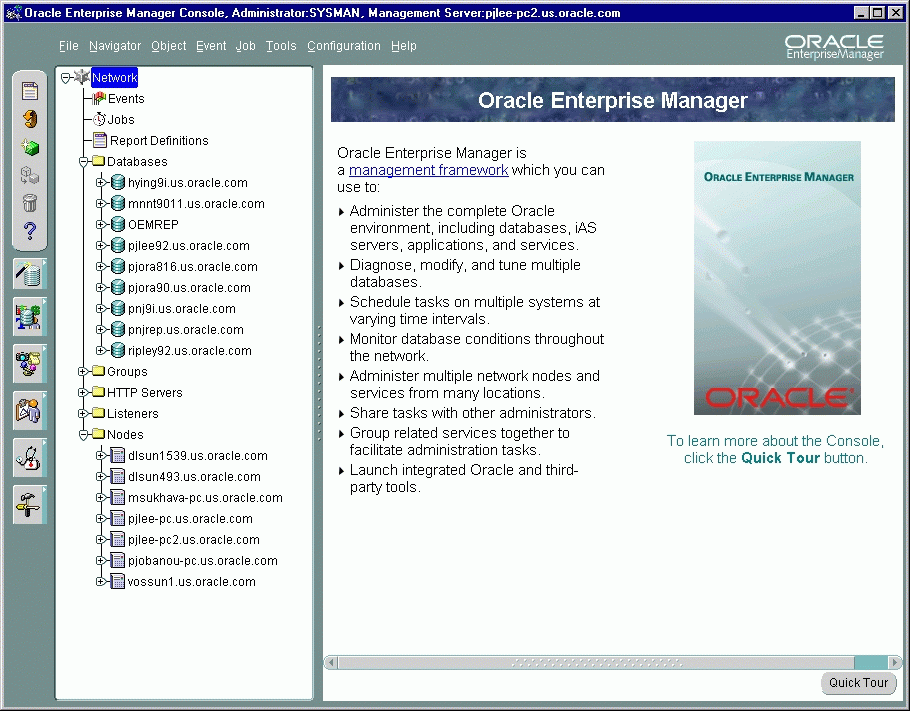Follow the management framework link
This screenshot has width=910, height=711.
[x=428, y=170]
